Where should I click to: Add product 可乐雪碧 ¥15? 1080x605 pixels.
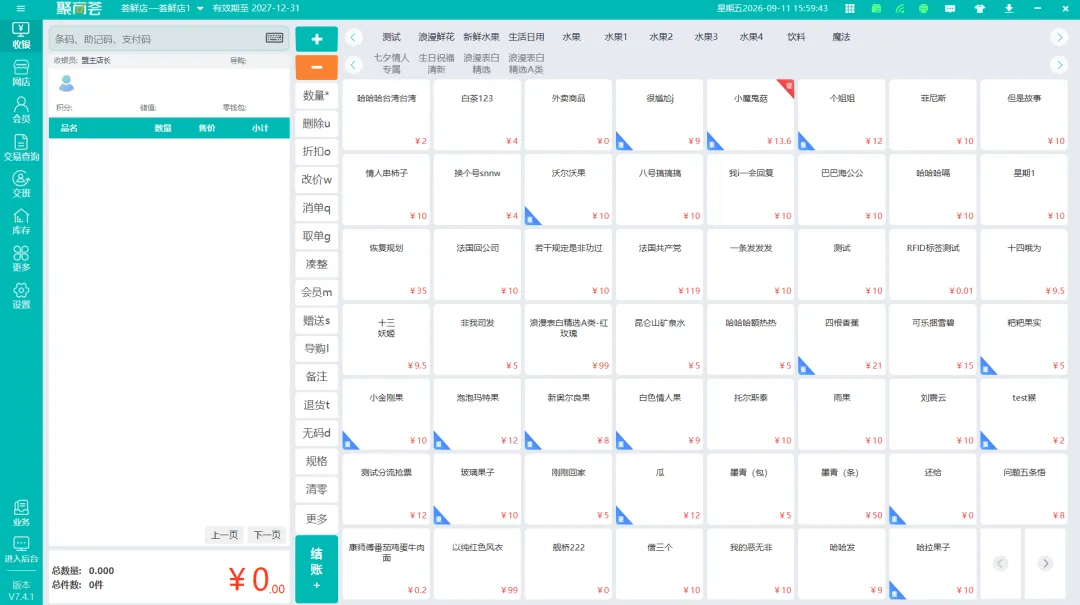click(933, 339)
